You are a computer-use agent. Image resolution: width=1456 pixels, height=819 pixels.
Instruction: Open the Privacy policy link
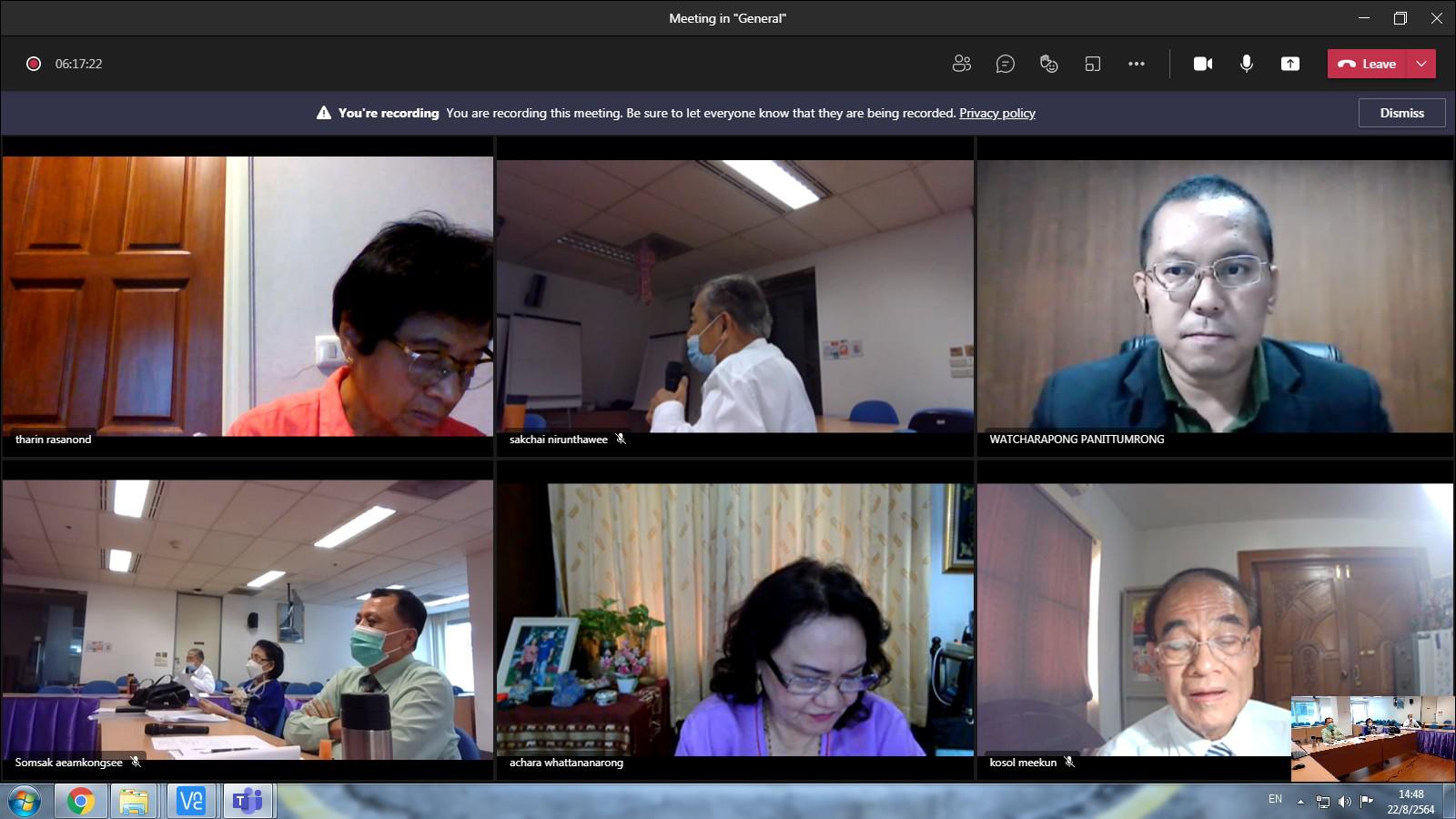[997, 113]
